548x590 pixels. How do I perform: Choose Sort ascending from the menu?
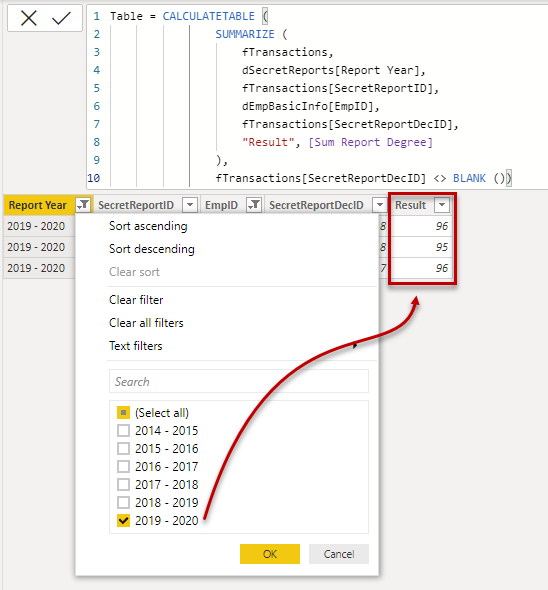point(148,226)
